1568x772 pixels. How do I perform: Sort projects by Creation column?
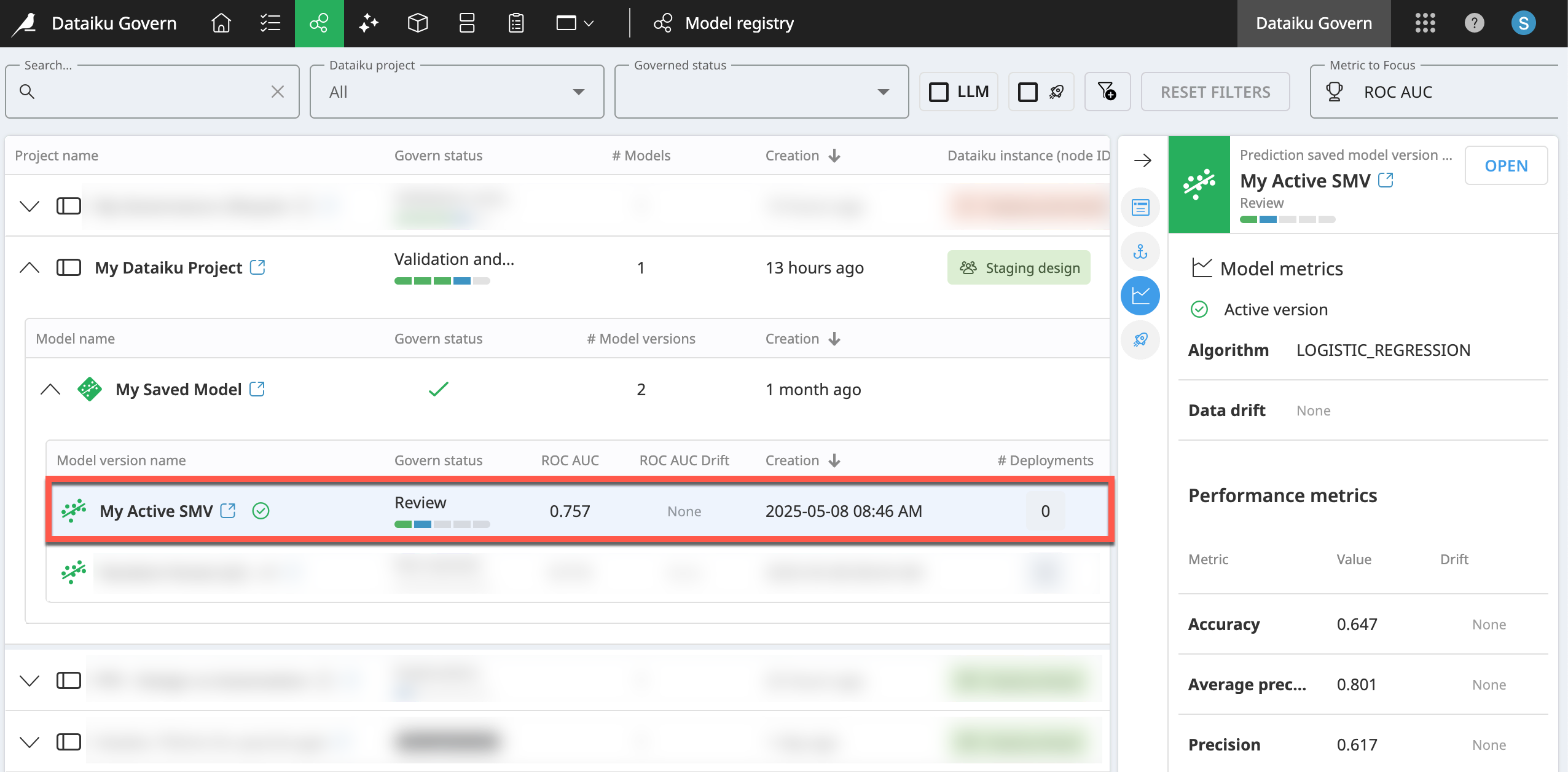point(802,156)
